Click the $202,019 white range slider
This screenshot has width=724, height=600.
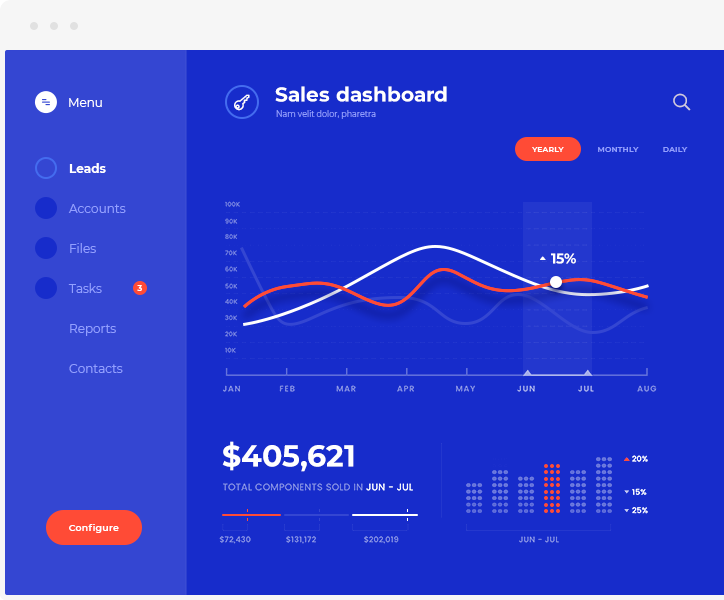tap(385, 515)
